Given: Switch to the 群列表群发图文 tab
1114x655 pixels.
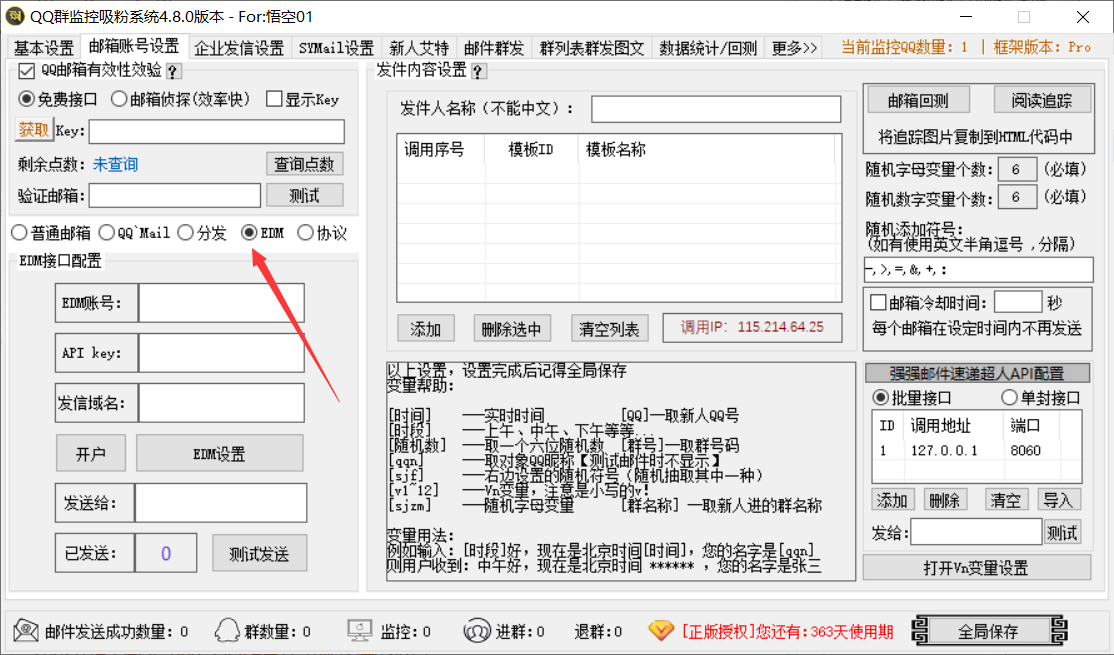Looking at the screenshot, I should (x=592, y=48).
